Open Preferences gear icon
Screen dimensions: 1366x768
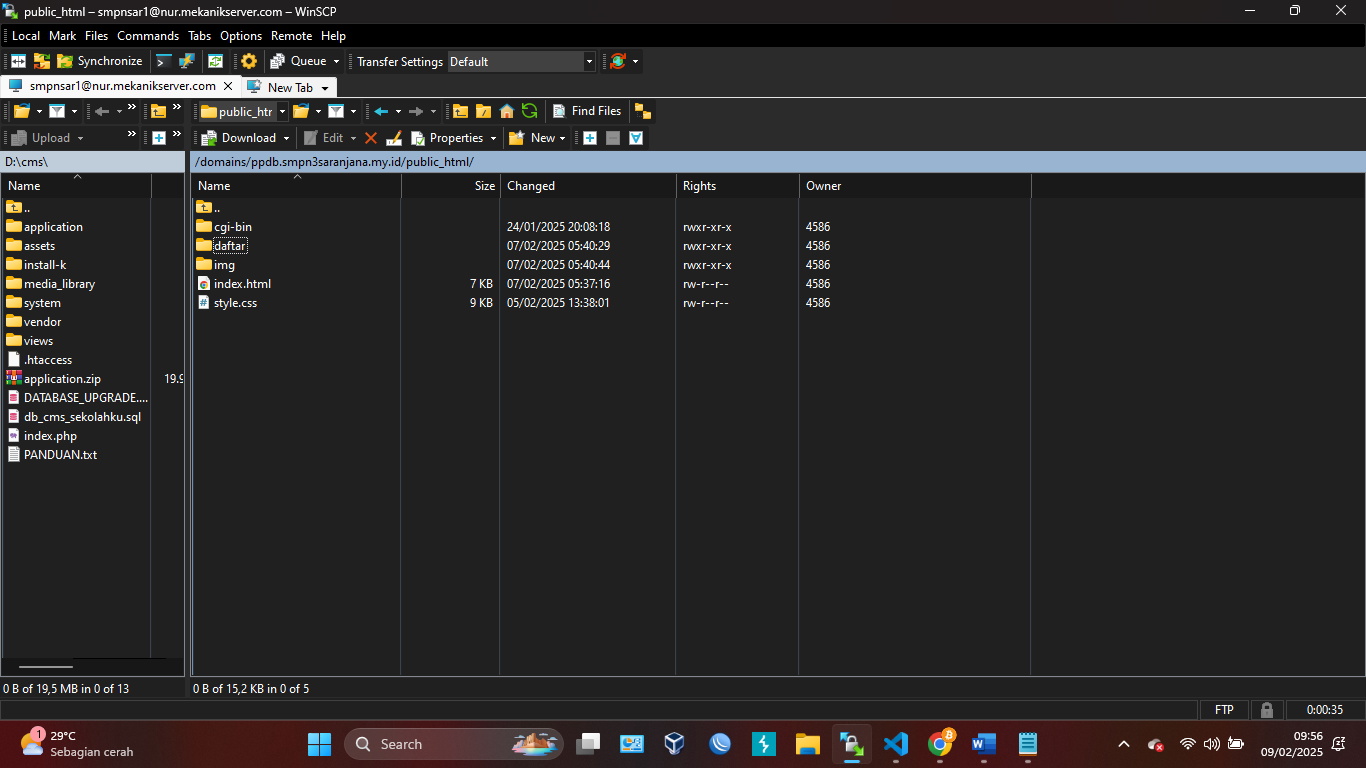(249, 61)
